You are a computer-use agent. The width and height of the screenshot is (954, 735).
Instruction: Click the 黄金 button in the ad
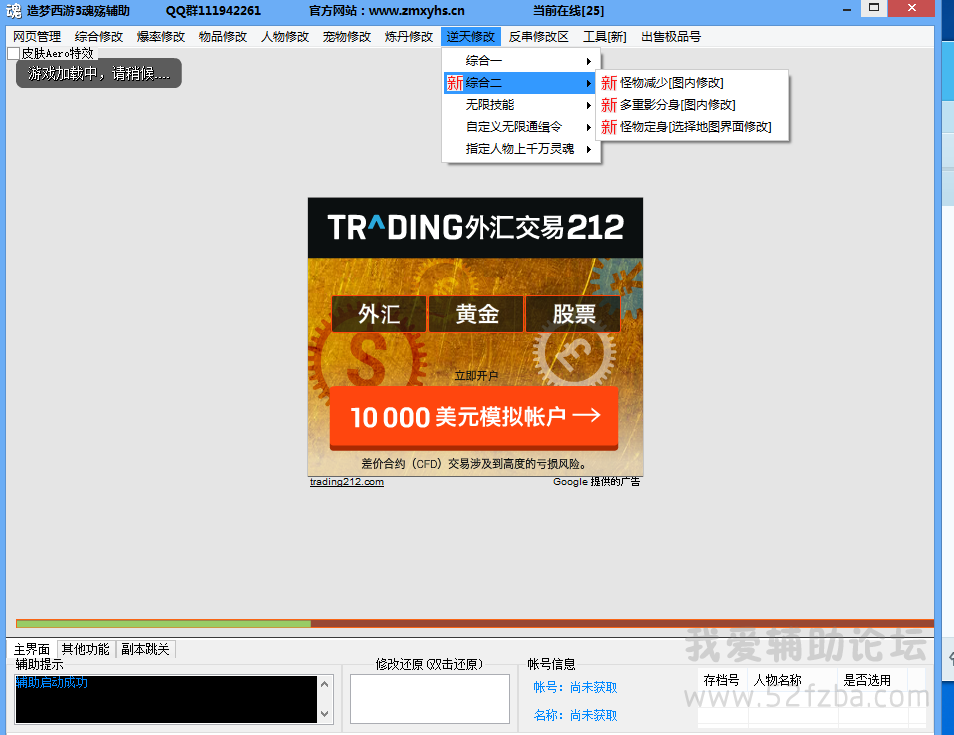(x=476, y=314)
